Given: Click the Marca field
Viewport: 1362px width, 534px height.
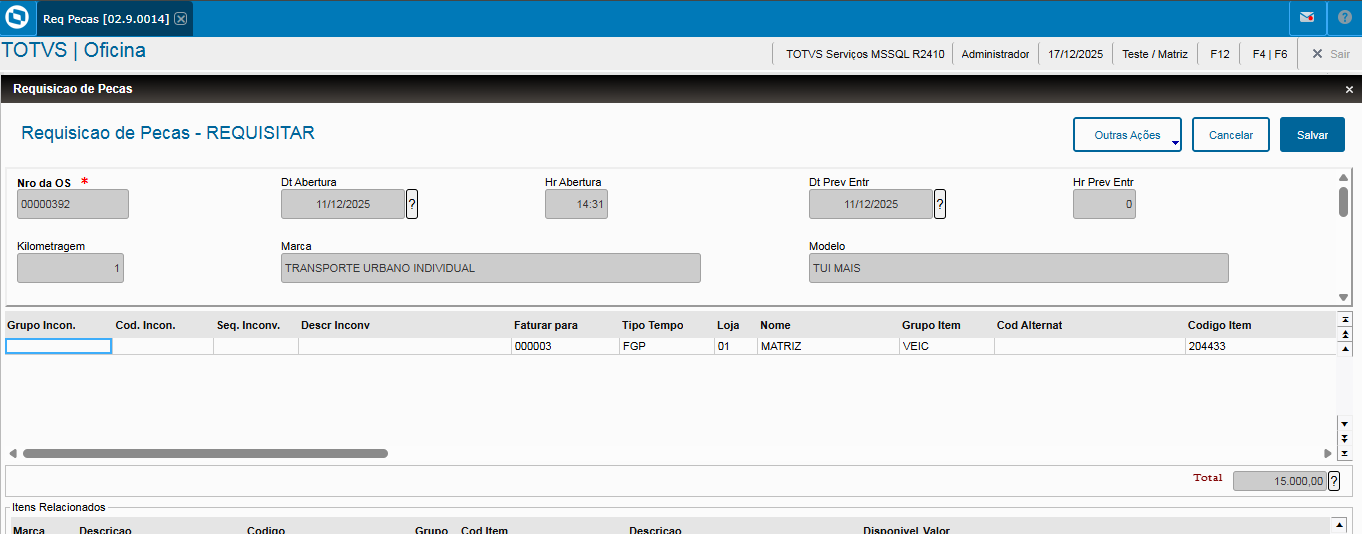Looking at the screenshot, I should [491, 268].
